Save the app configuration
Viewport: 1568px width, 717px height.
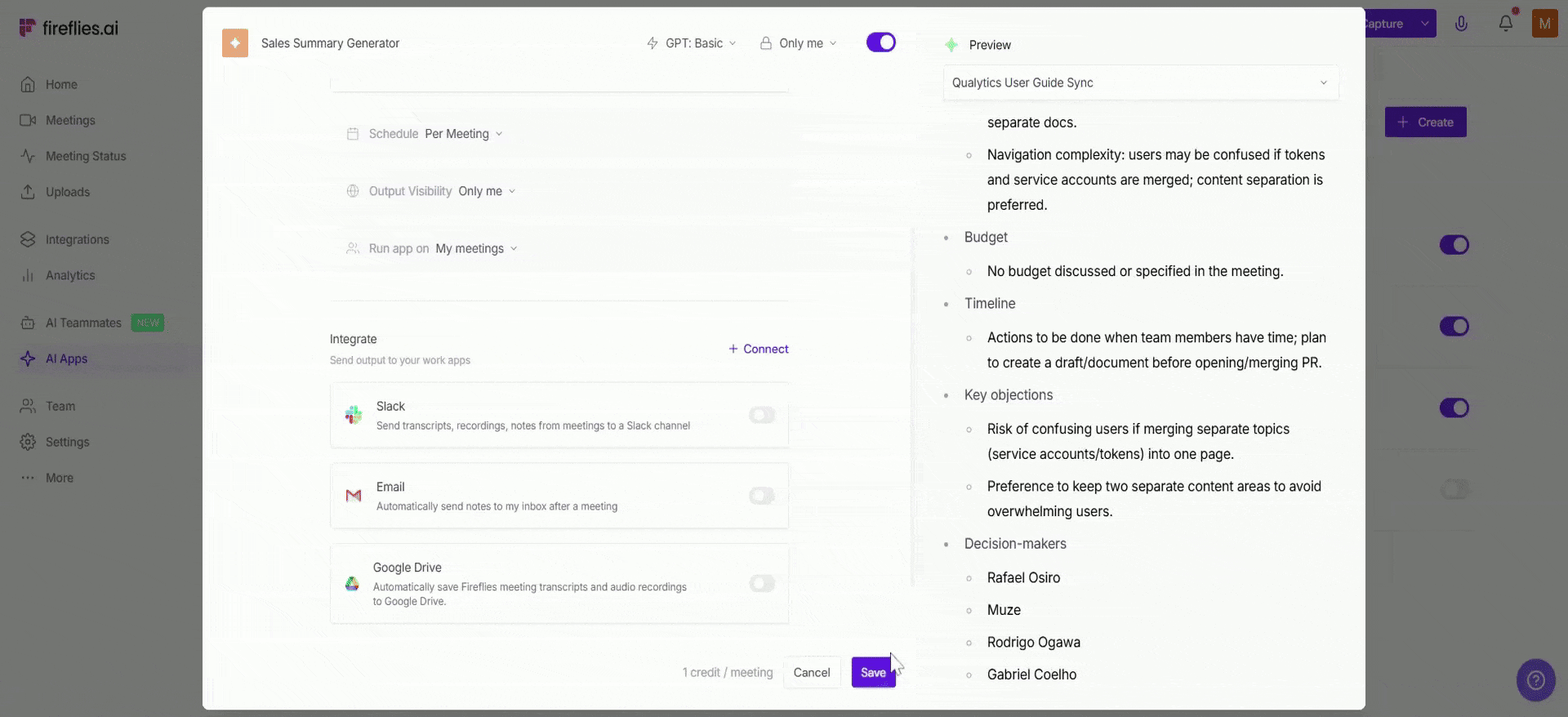(x=873, y=672)
